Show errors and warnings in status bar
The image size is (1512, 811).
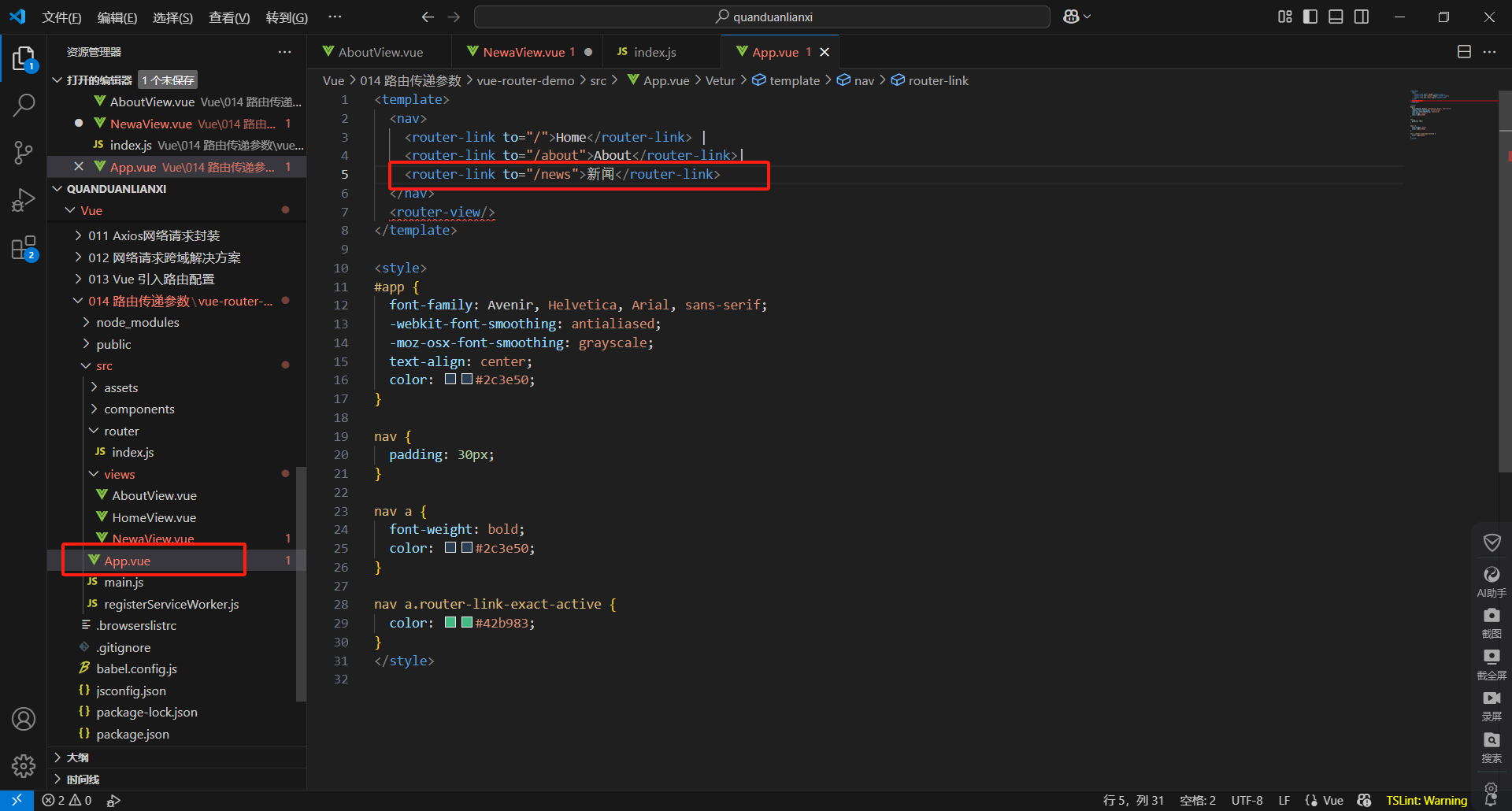point(67,800)
